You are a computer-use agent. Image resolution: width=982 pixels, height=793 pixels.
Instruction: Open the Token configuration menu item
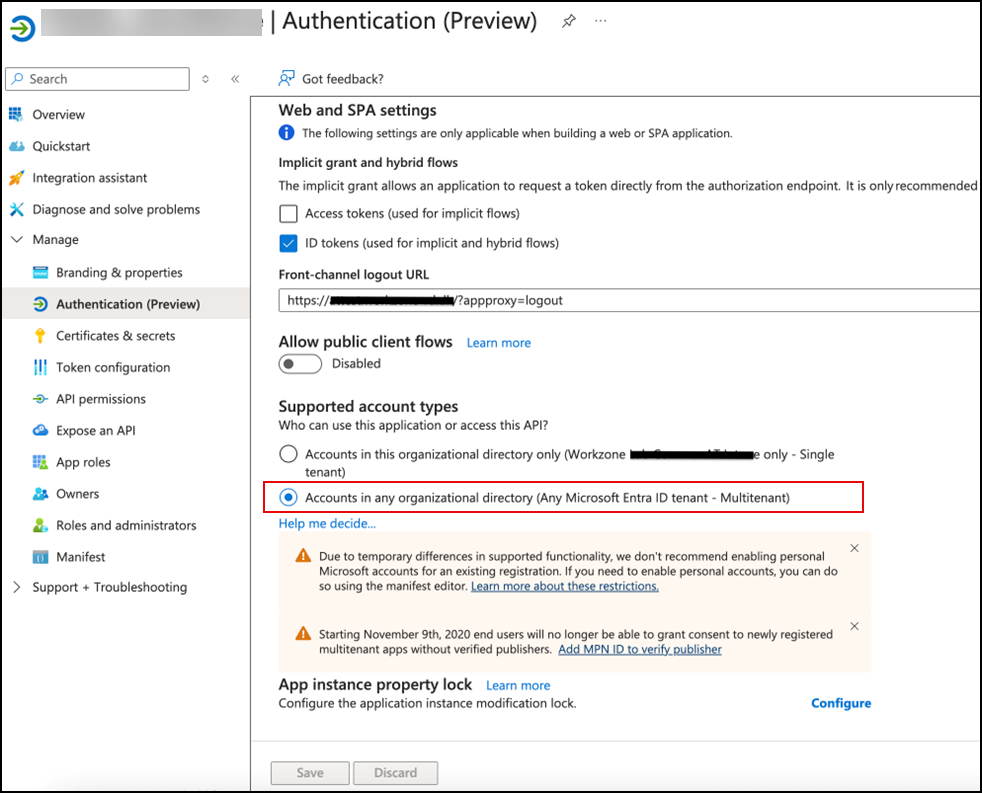113,367
